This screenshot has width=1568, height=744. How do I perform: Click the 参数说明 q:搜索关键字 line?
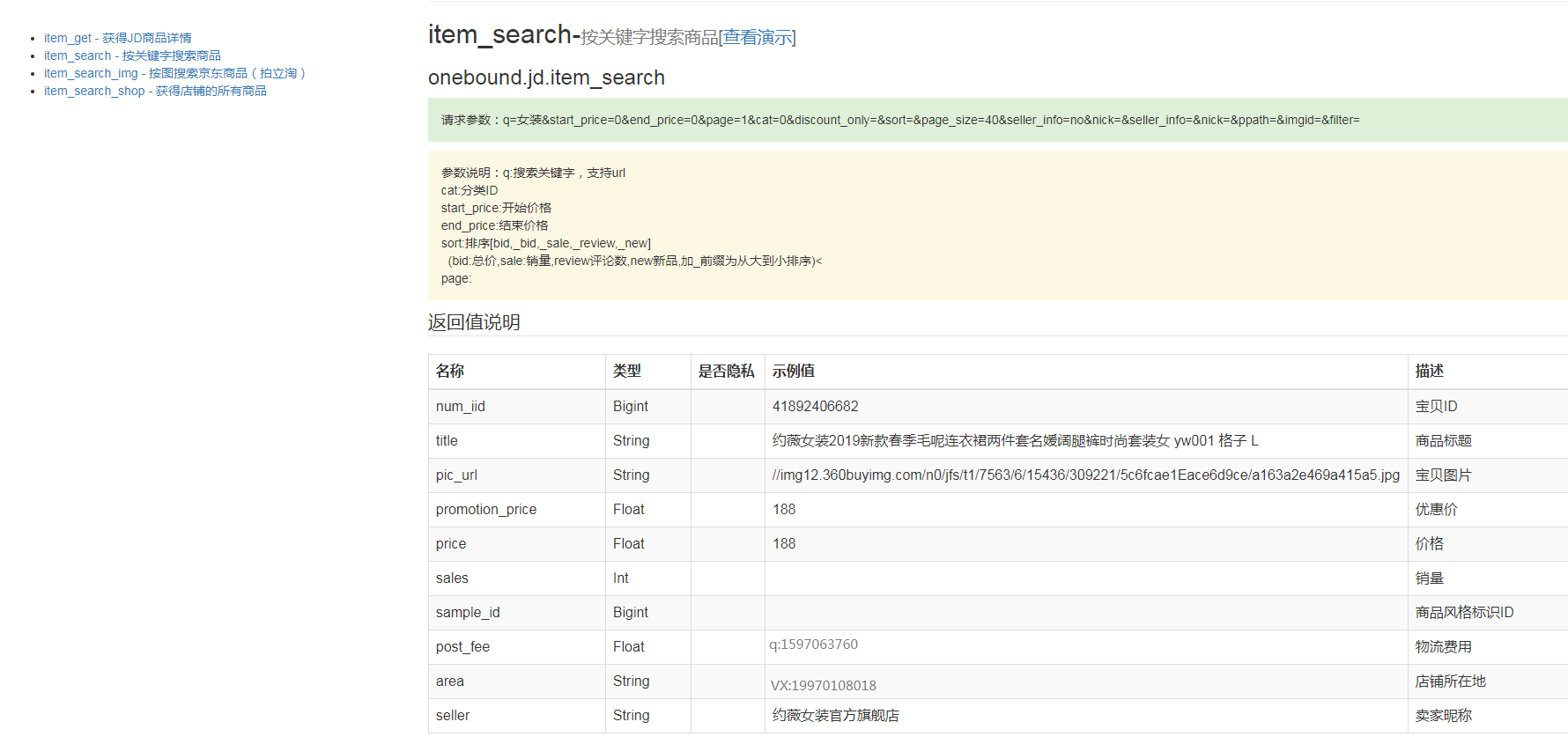(x=533, y=173)
